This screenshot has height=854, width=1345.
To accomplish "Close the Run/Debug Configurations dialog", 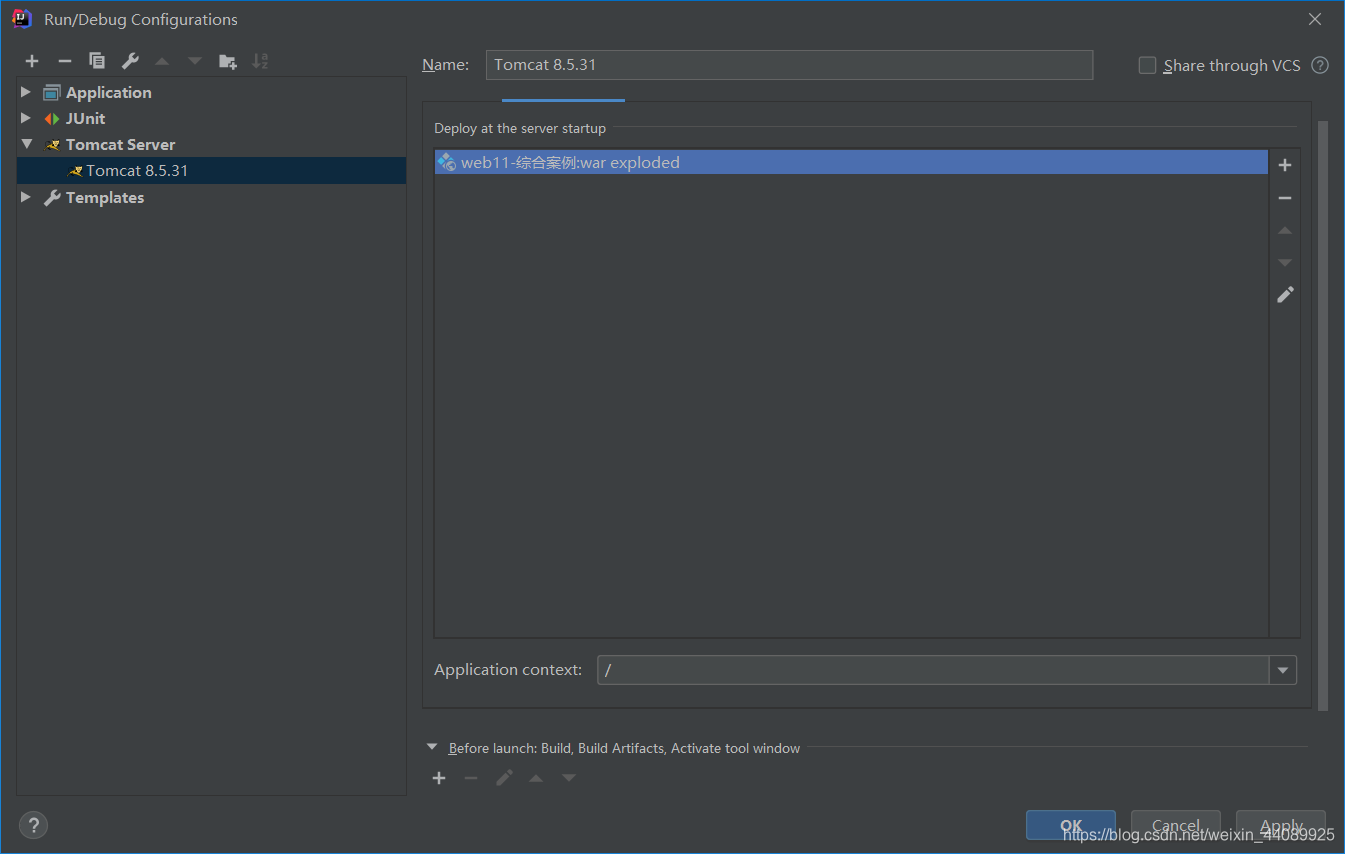I will (1315, 19).
